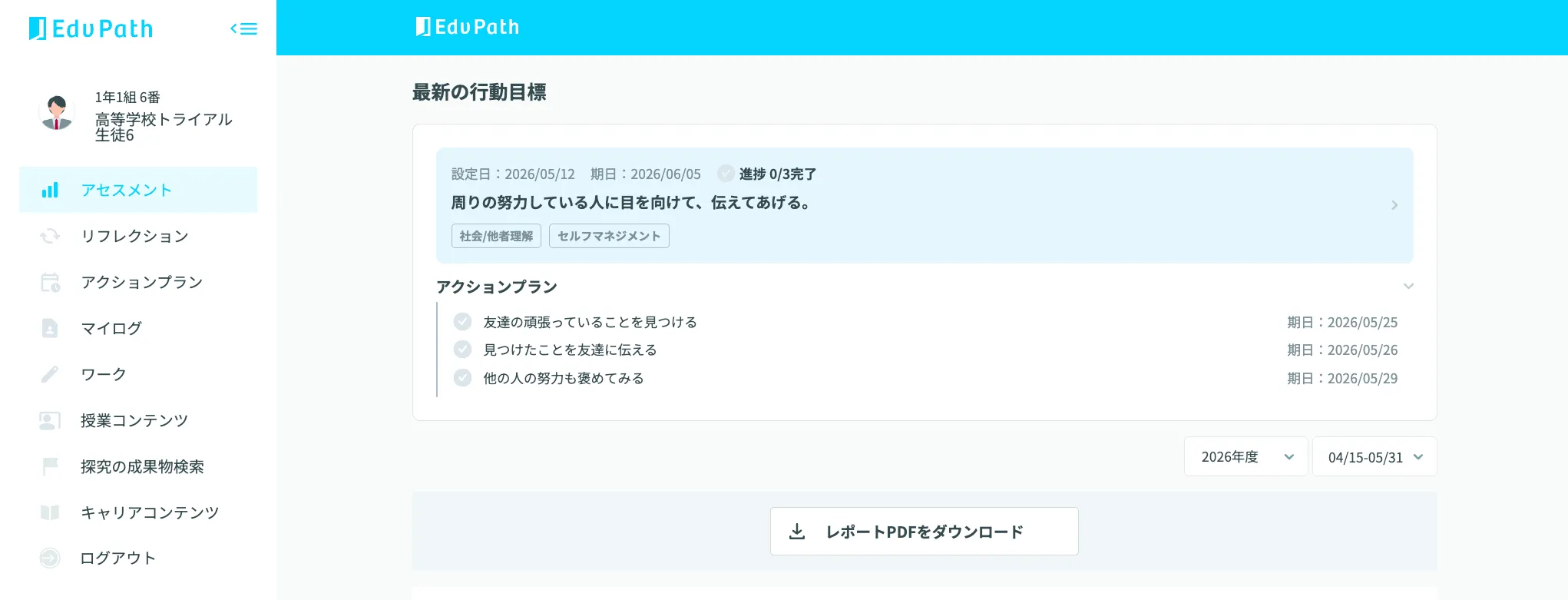Image resolution: width=1568 pixels, height=600 pixels.
Task: Click the EduPath logo in the top header
Action: (x=467, y=27)
